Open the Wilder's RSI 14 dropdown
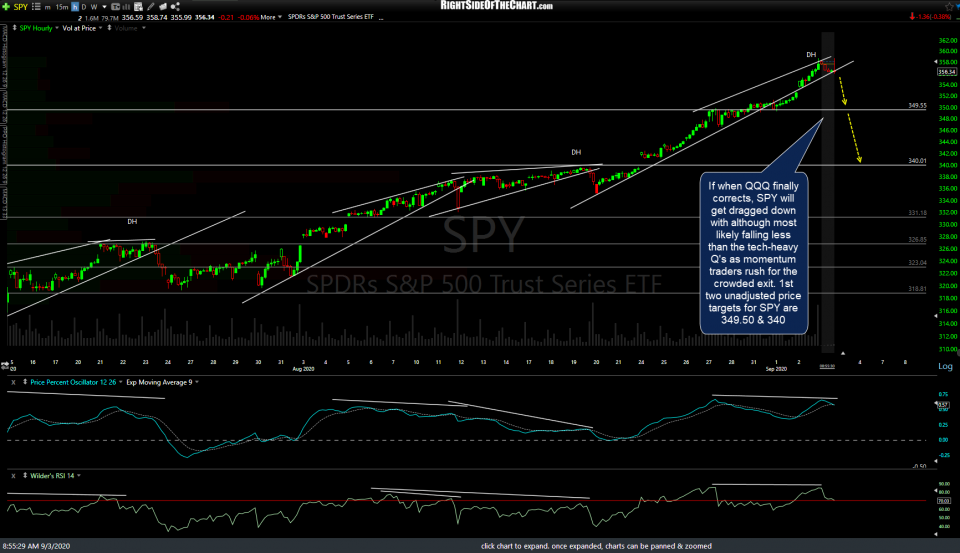 pyautogui.click(x=78, y=476)
